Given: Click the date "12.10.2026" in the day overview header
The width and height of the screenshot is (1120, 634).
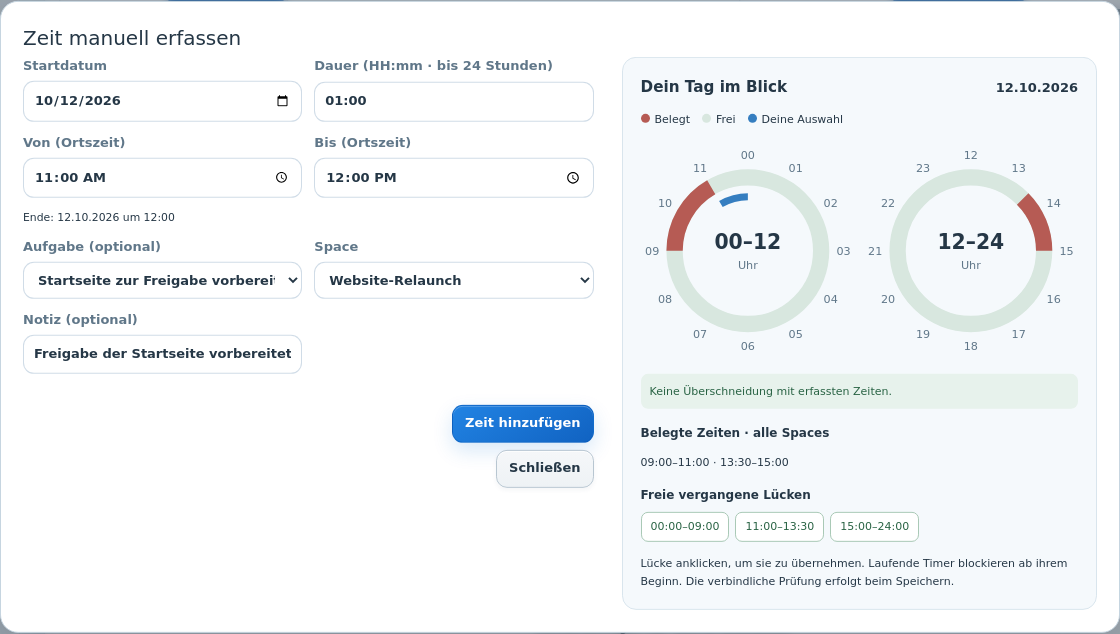Looking at the screenshot, I should click(x=1036, y=88).
